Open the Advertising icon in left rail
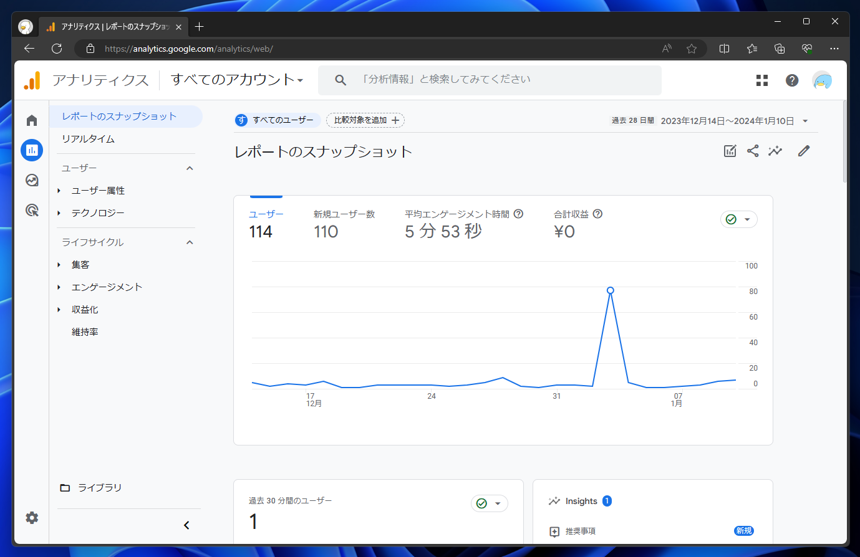 [32, 210]
